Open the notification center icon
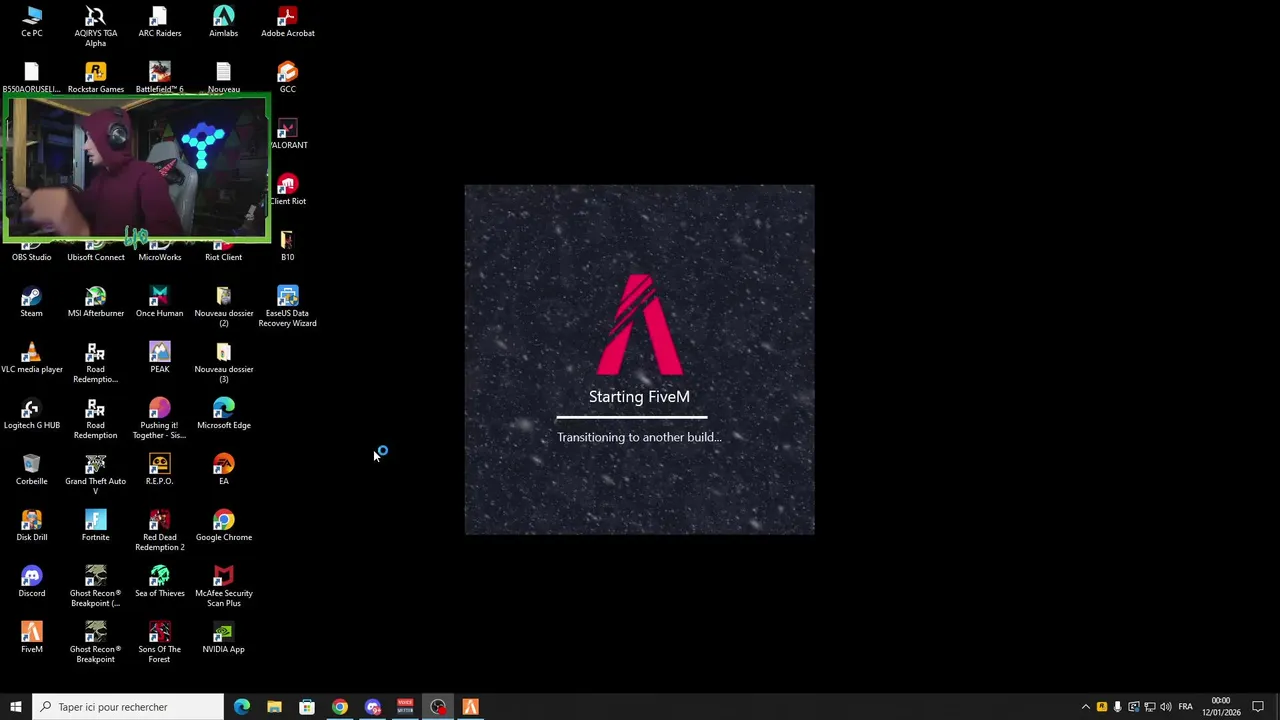The image size is (1280, 720). click(1258, 707)
